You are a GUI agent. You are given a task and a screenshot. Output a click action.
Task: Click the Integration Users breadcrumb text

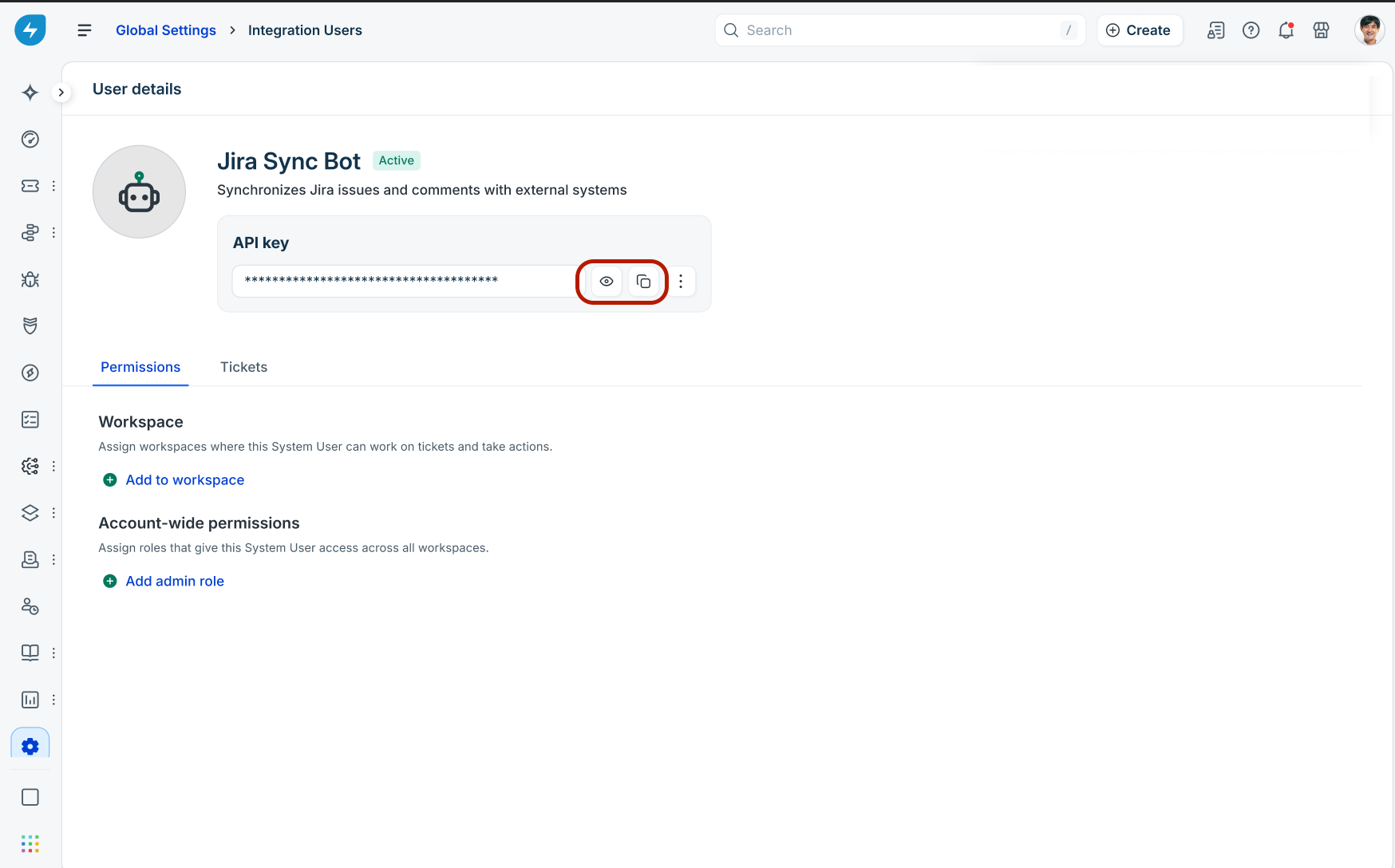coord(305,30)
